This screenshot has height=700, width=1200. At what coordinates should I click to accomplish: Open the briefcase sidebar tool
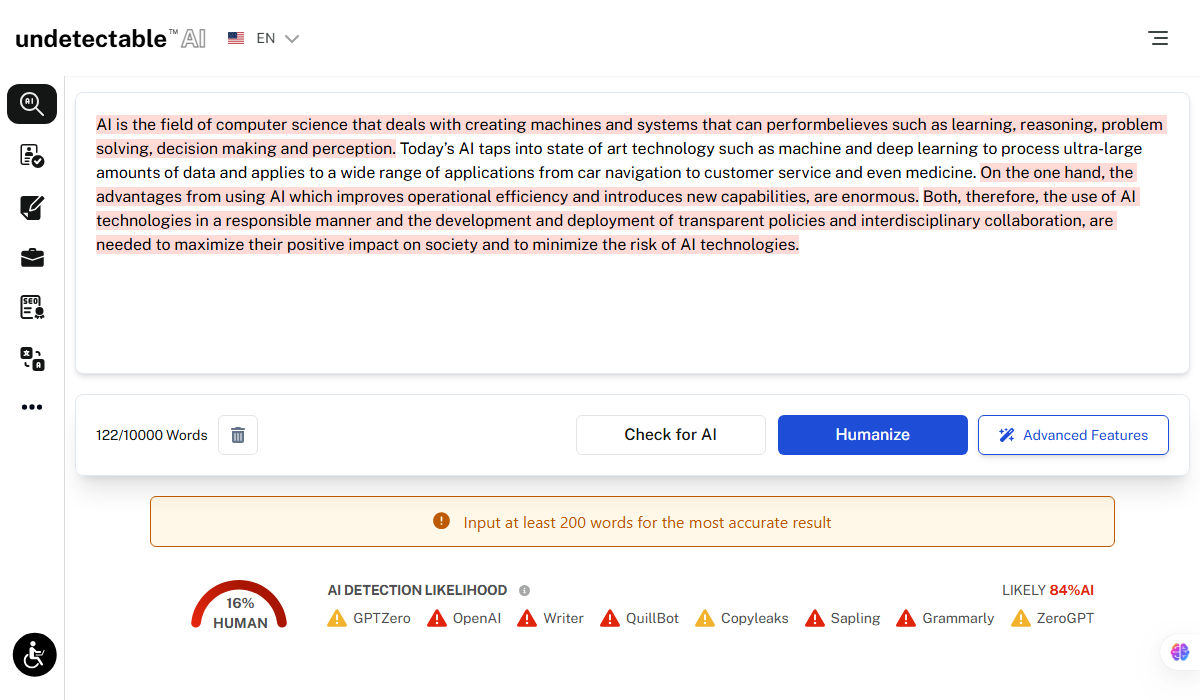coord(32,258)
